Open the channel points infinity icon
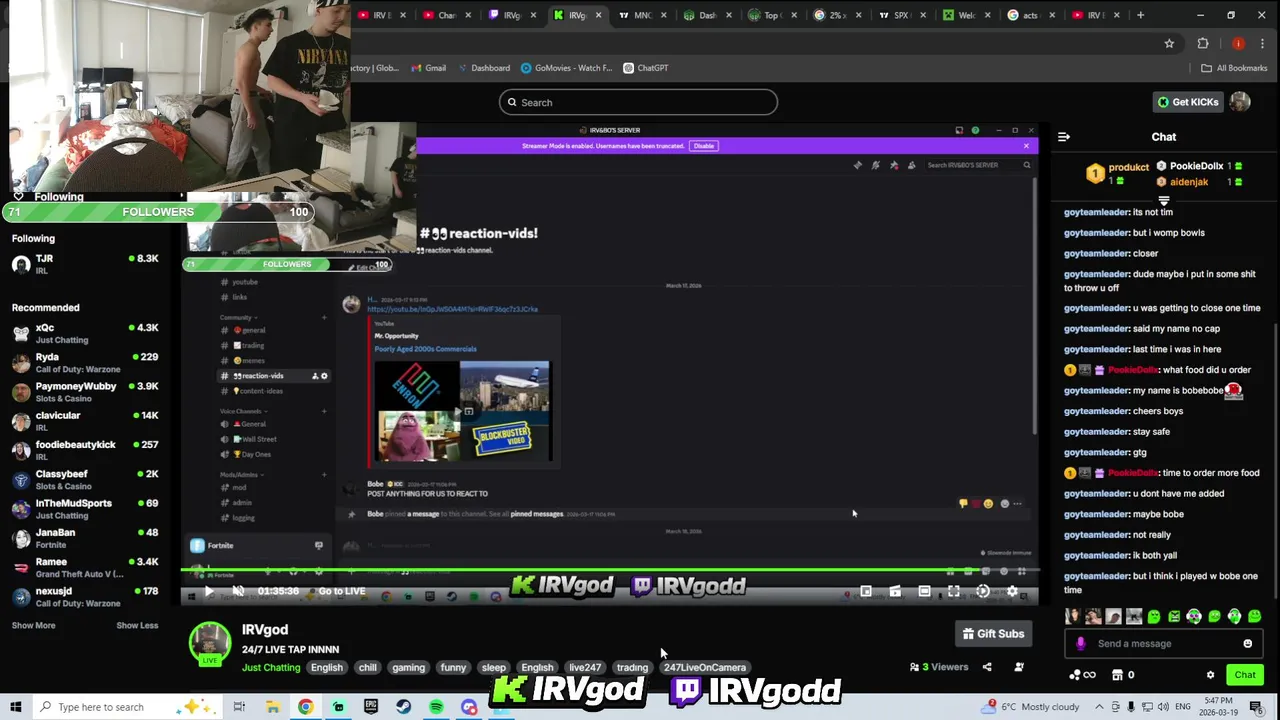This screenshot has width=1280, height=720. [1083, 675]
